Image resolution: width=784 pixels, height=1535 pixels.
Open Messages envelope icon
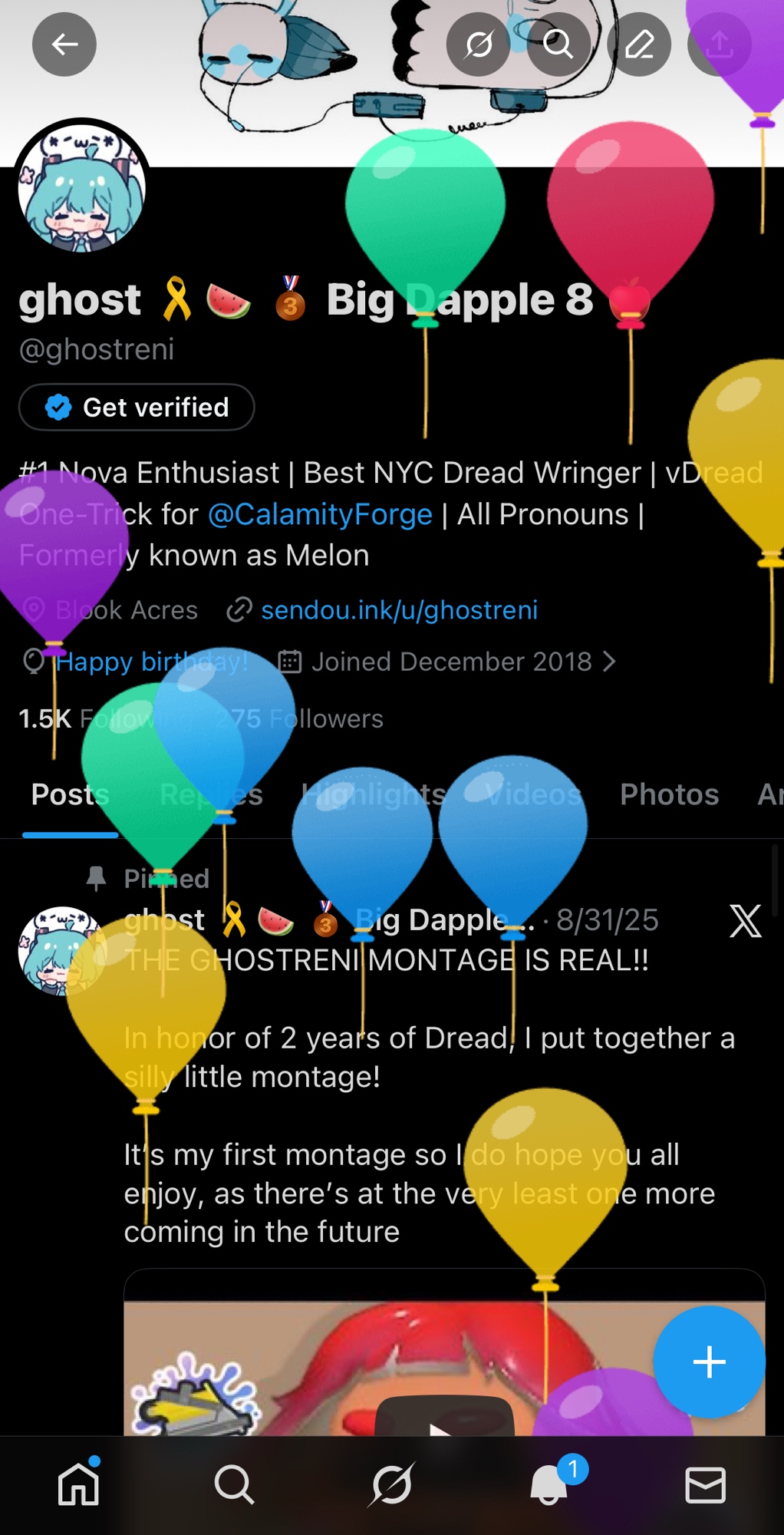705,1484
